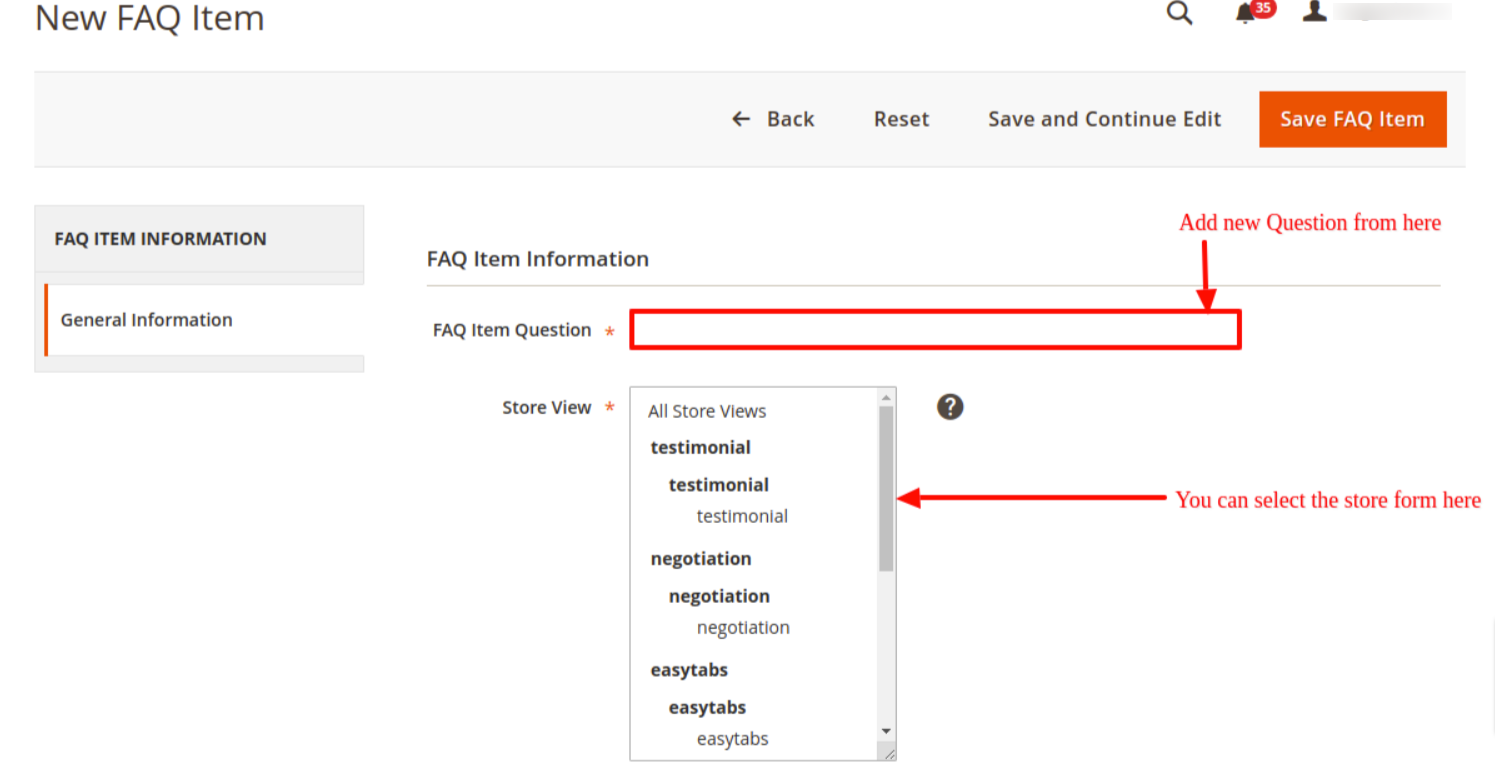The image size is (1495, 763).
Task: Save using the orange Save FAQ Item button
Action: pos(1351,119)
